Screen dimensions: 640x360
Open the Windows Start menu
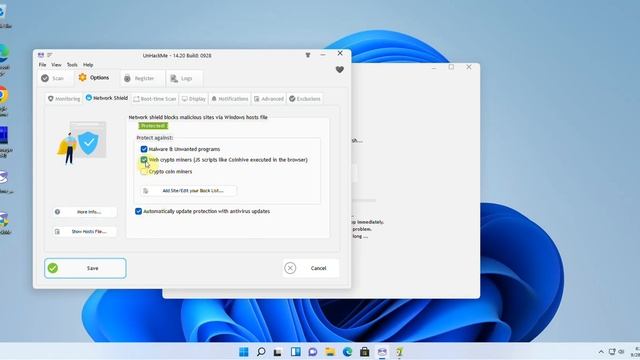tap(244, 352)
